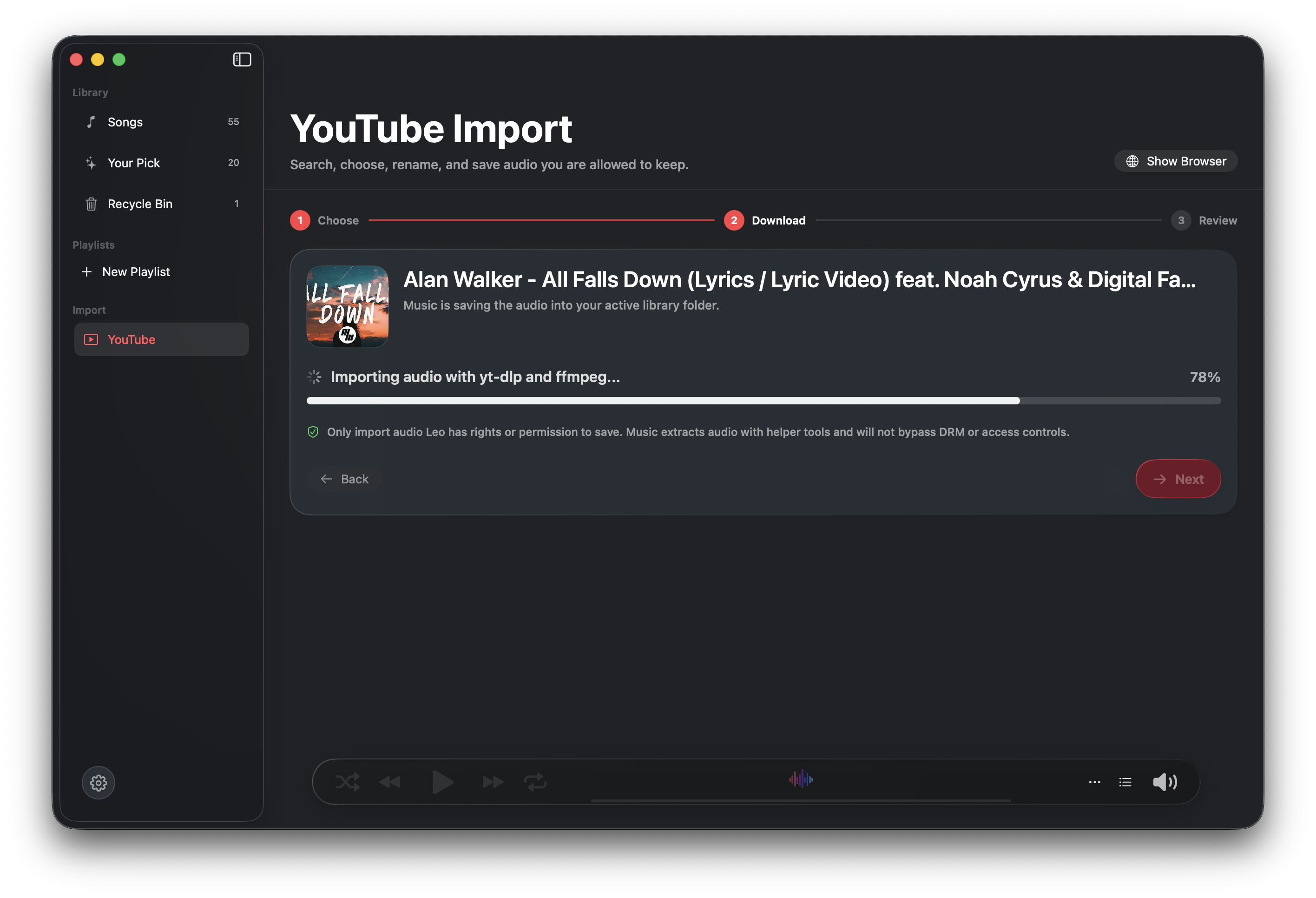Open the Your Pick list

(x=161, y=163)
